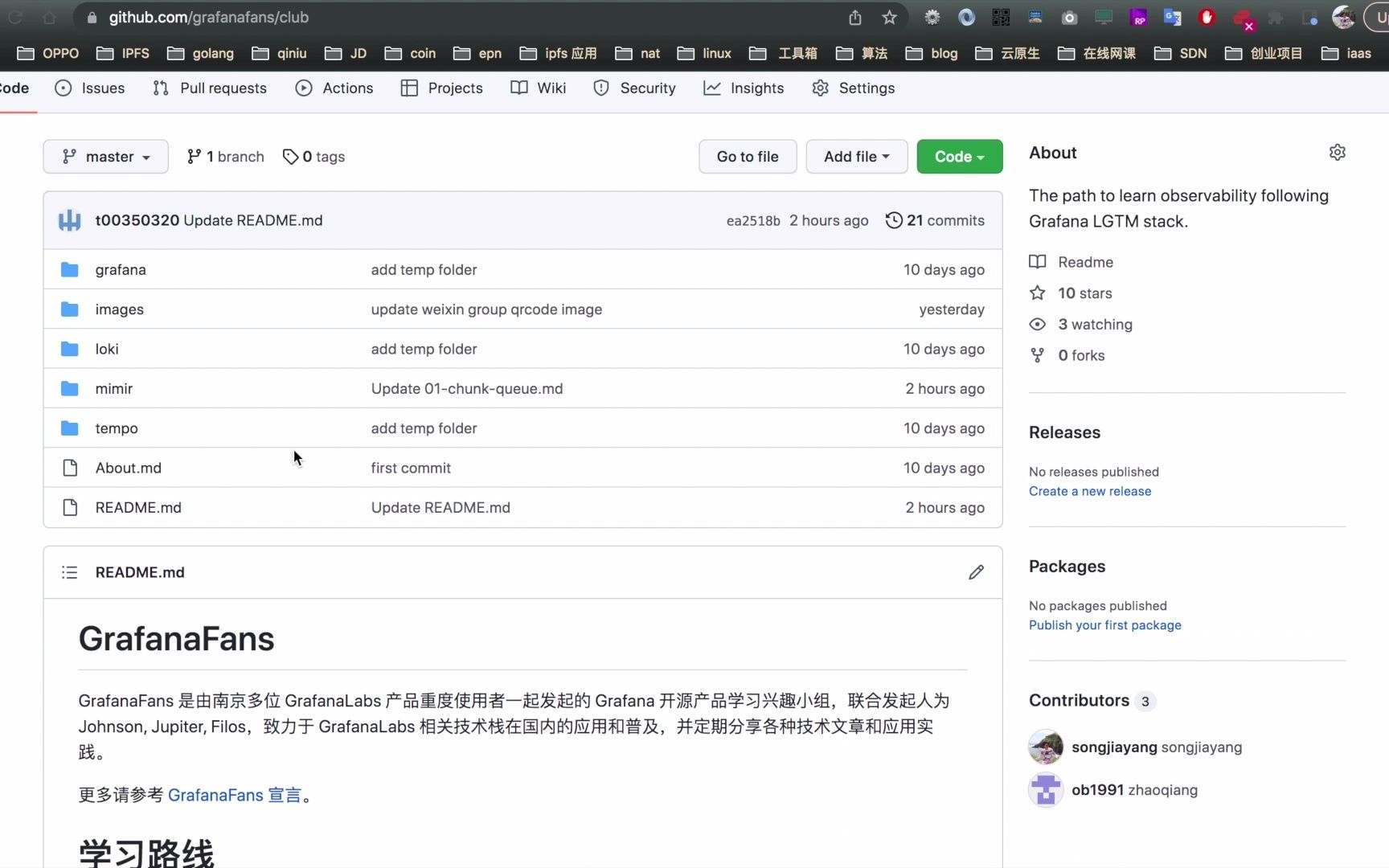
Task: Open the Security tab
Action: pos(635,88)
